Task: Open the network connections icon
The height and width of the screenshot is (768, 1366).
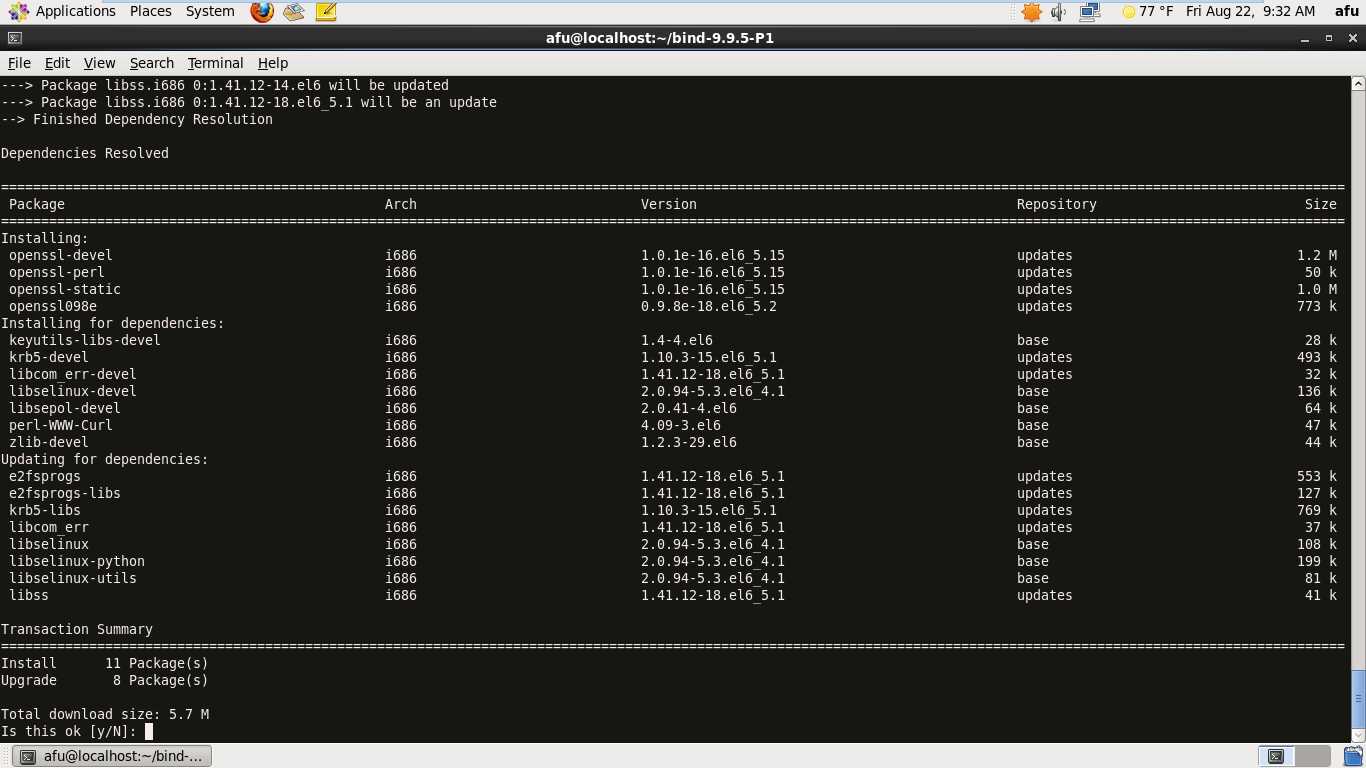Action: [x=1090, y=12]
